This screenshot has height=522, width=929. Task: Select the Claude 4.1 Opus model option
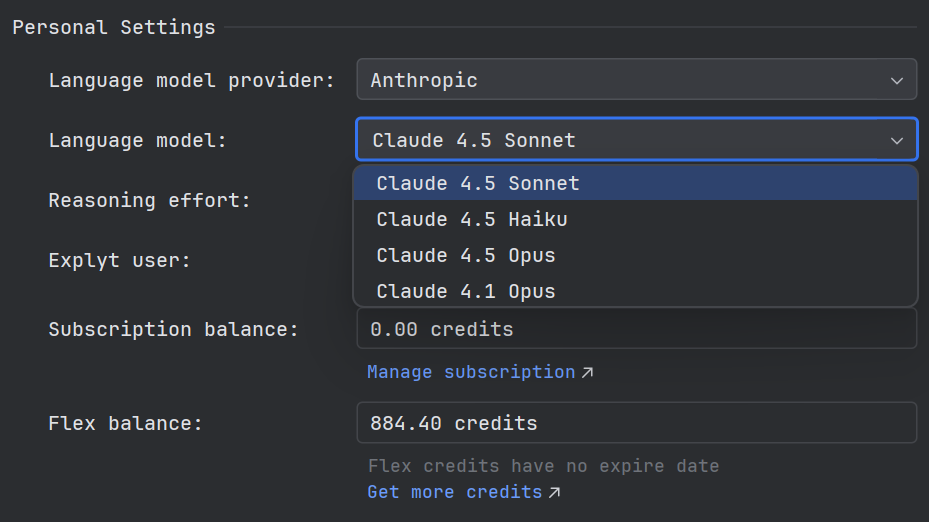[x=466, y=292]
